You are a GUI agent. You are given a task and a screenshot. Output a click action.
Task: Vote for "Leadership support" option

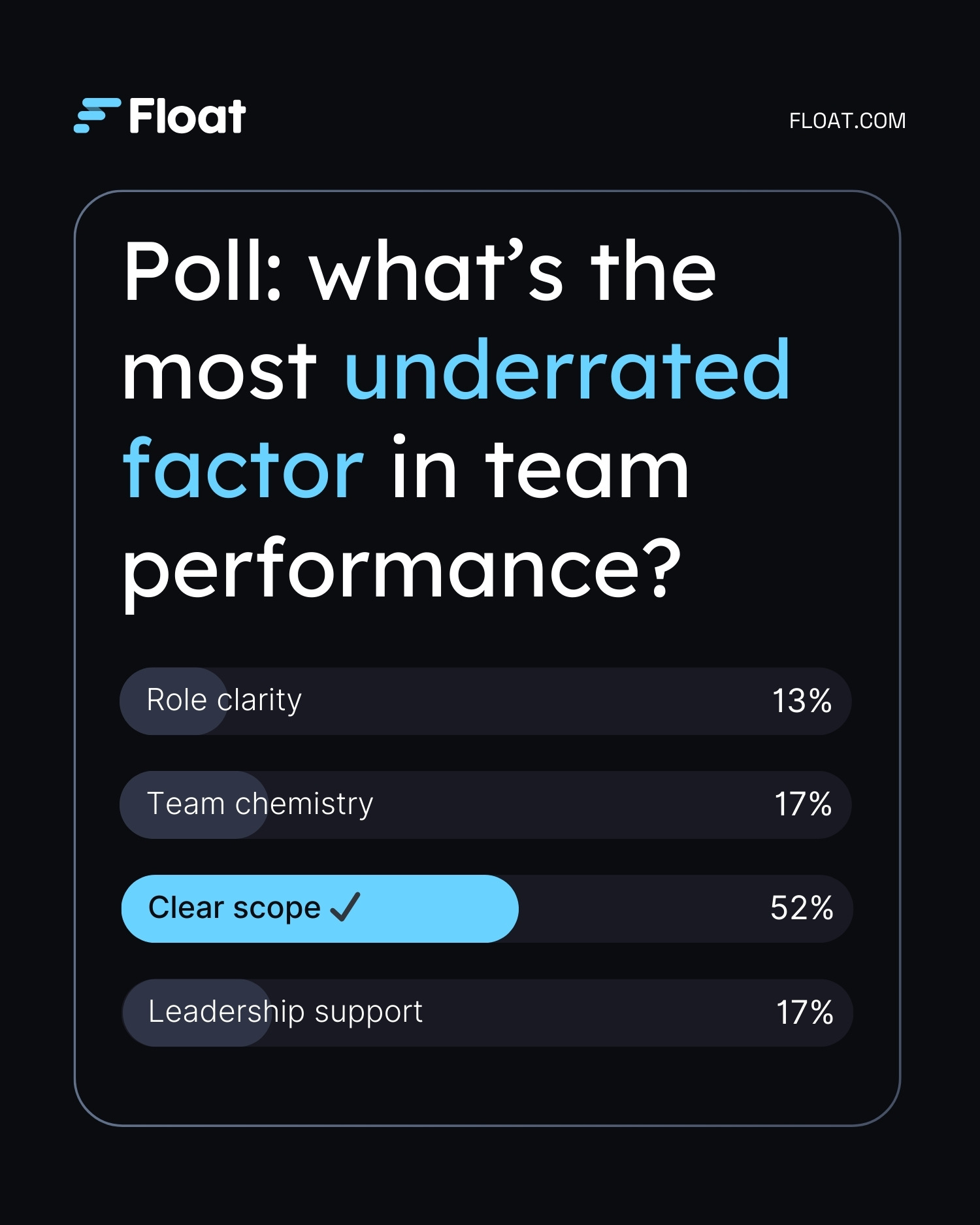click(286, 1012)
